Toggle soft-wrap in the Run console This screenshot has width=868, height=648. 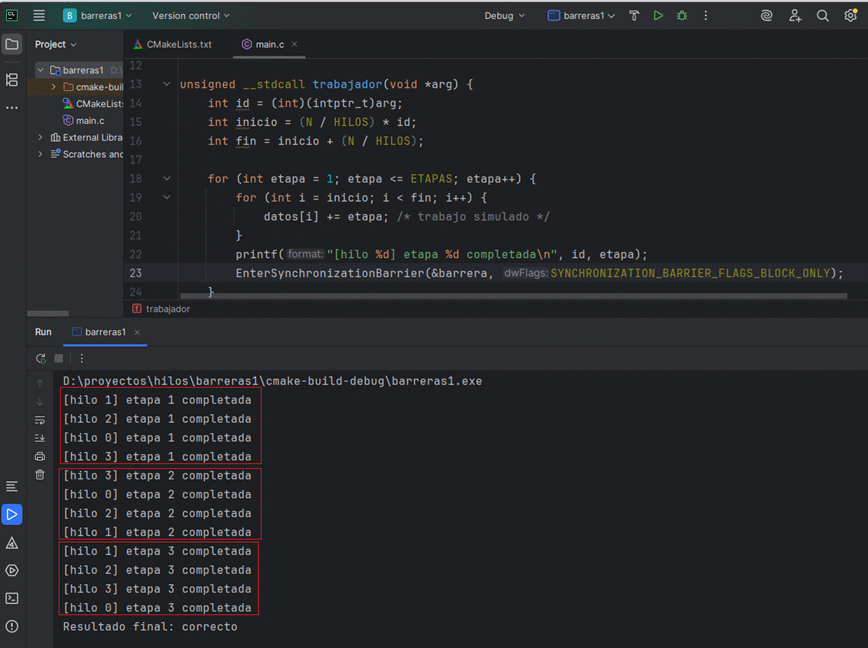tap(40, 420)
